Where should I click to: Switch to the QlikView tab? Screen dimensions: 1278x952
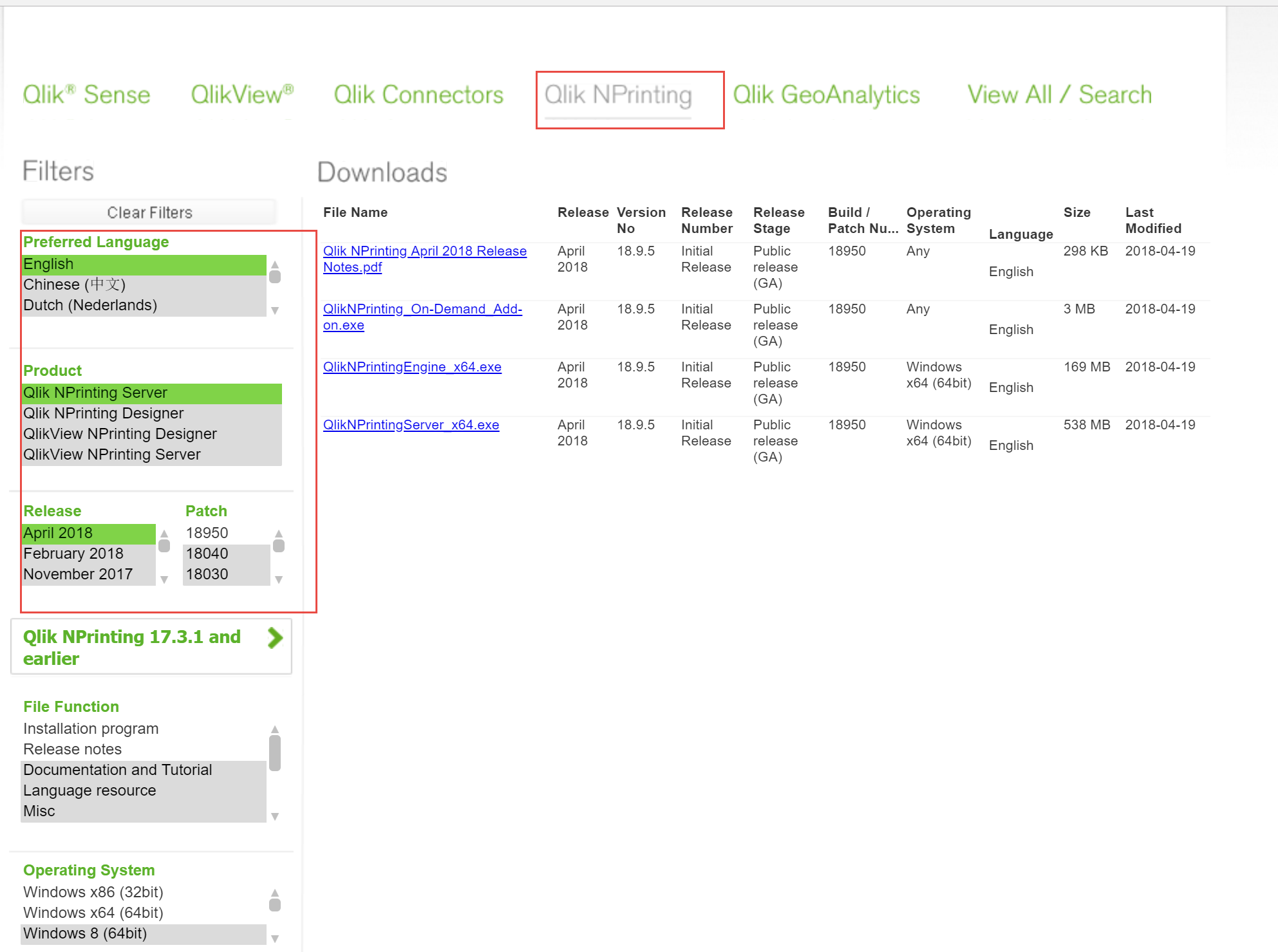(242, 95)
